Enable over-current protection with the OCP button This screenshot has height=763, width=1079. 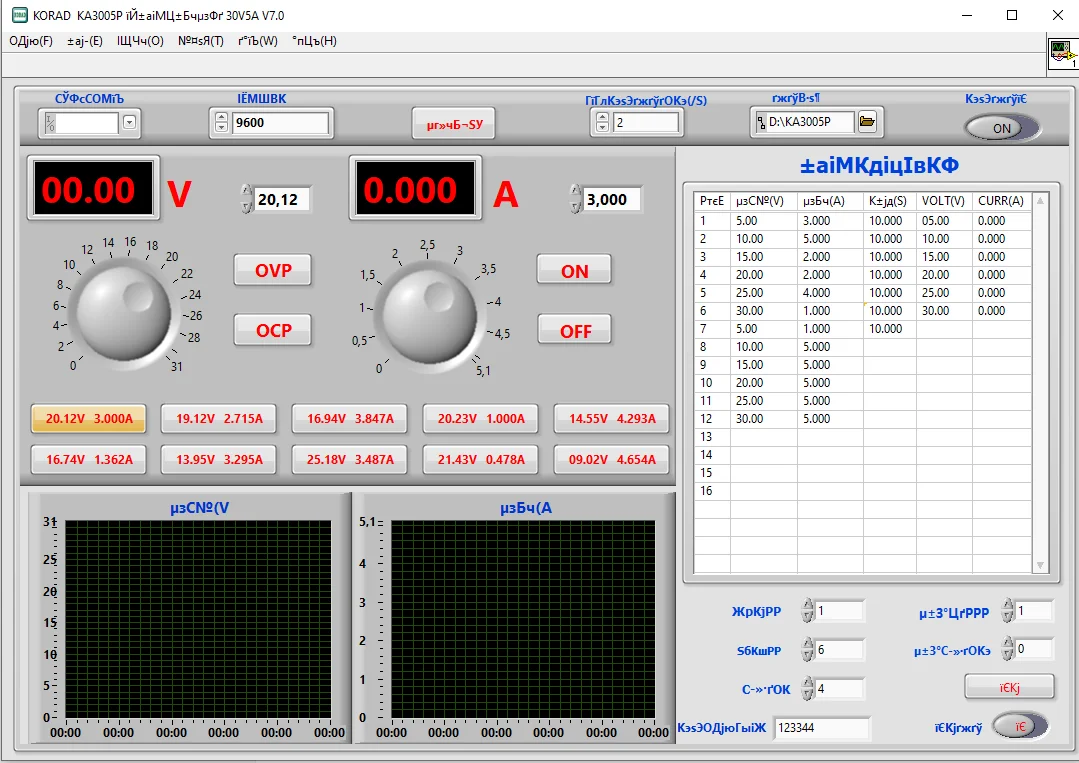(273, 330)
